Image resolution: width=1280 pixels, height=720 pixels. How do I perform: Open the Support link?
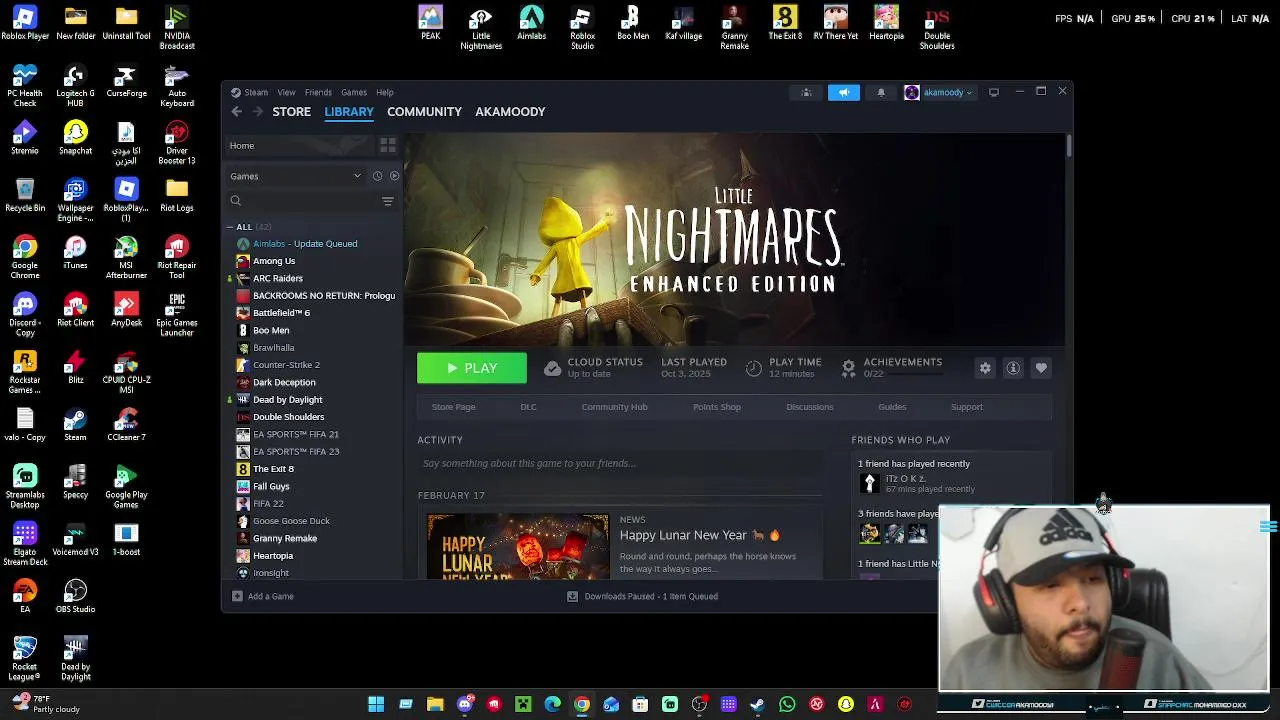tap(967, 407)
